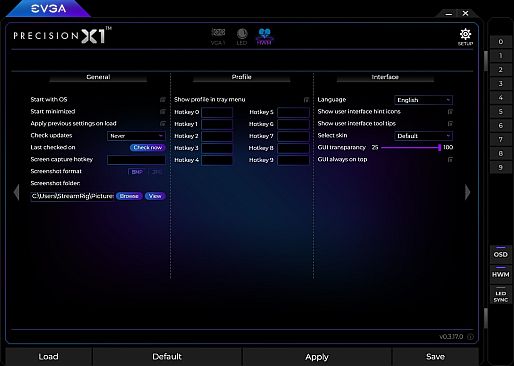Click the screenshot folder path field
This screenshot has height=366, width=514.
[x=72, y=196]
